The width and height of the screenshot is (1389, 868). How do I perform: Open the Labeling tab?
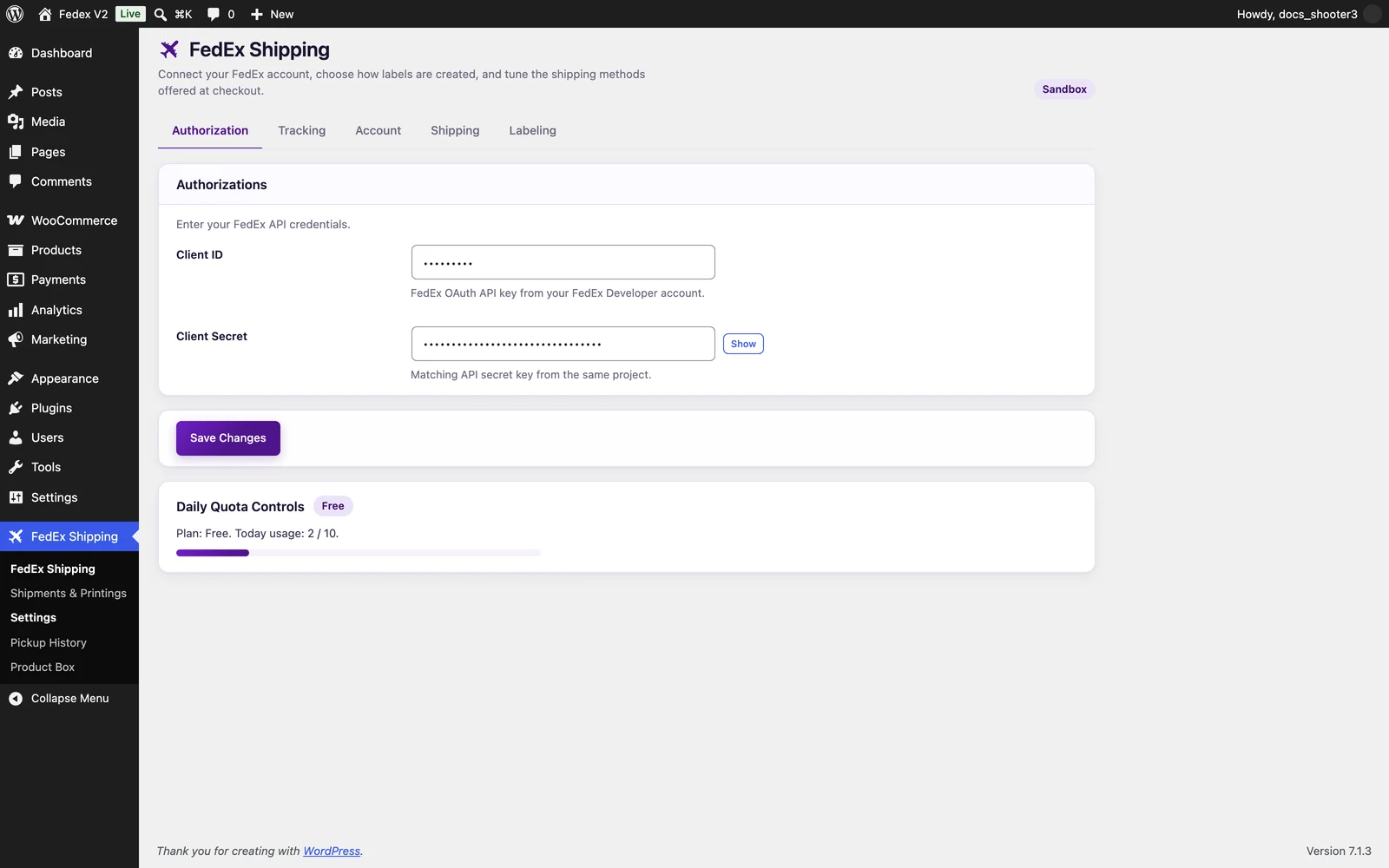click(532, 130)
